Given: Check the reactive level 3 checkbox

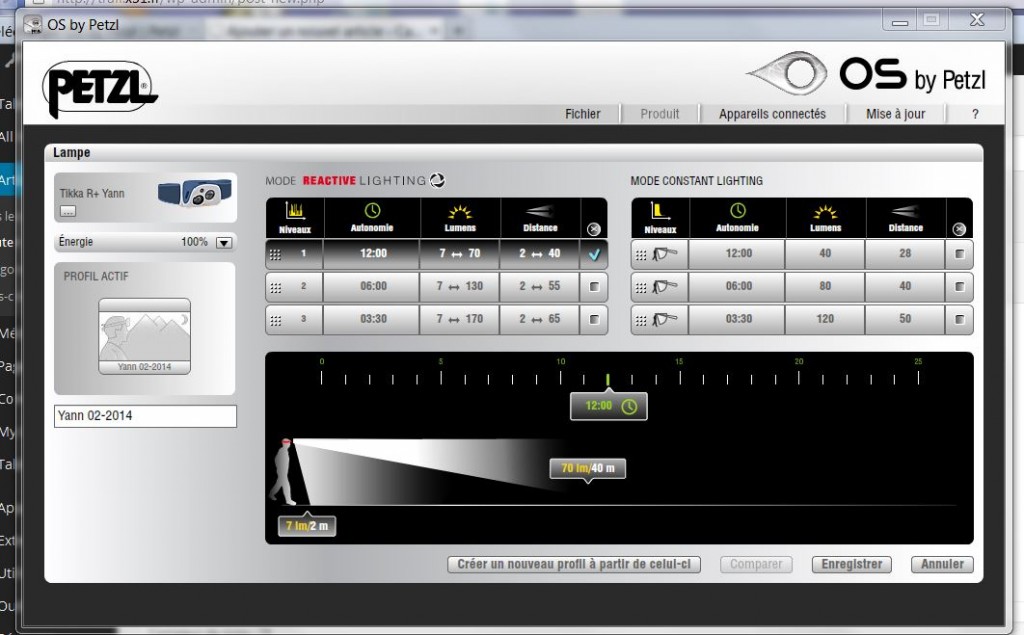Looking at the screenshot, I should [x=594, y=319].
